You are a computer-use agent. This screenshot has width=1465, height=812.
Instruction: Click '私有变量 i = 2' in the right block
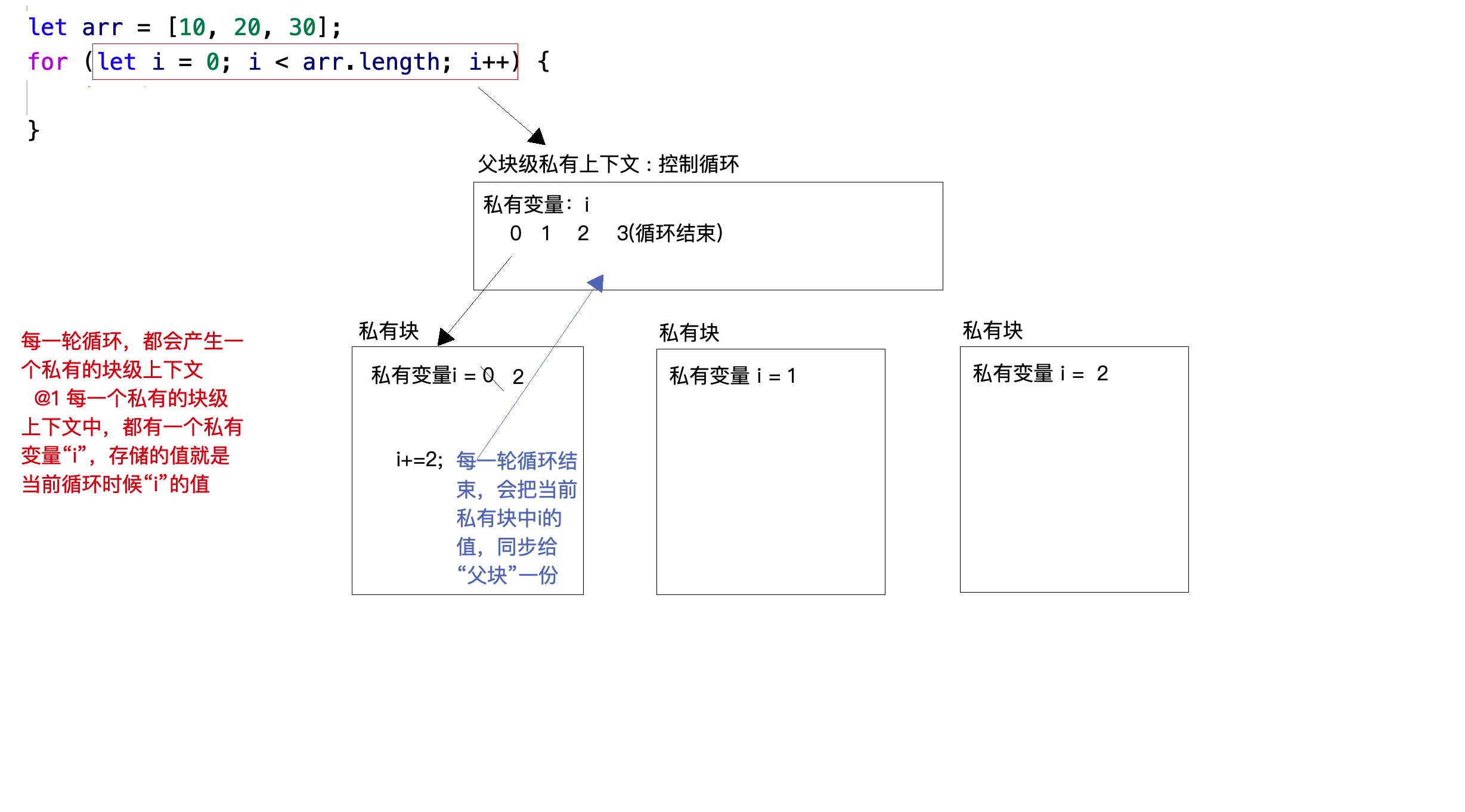pos(1040,373)
